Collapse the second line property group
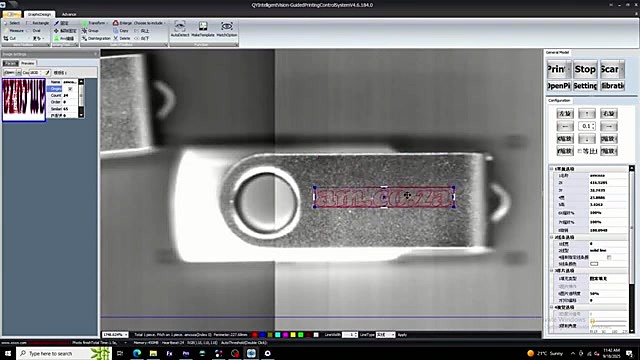The image size is (640, 360). coord(552,237)
